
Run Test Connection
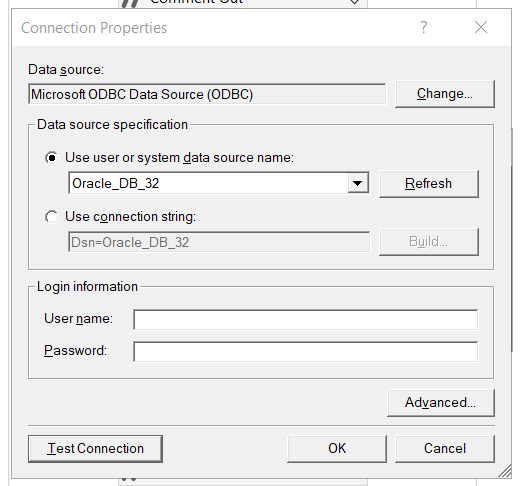tap(96, 449)
